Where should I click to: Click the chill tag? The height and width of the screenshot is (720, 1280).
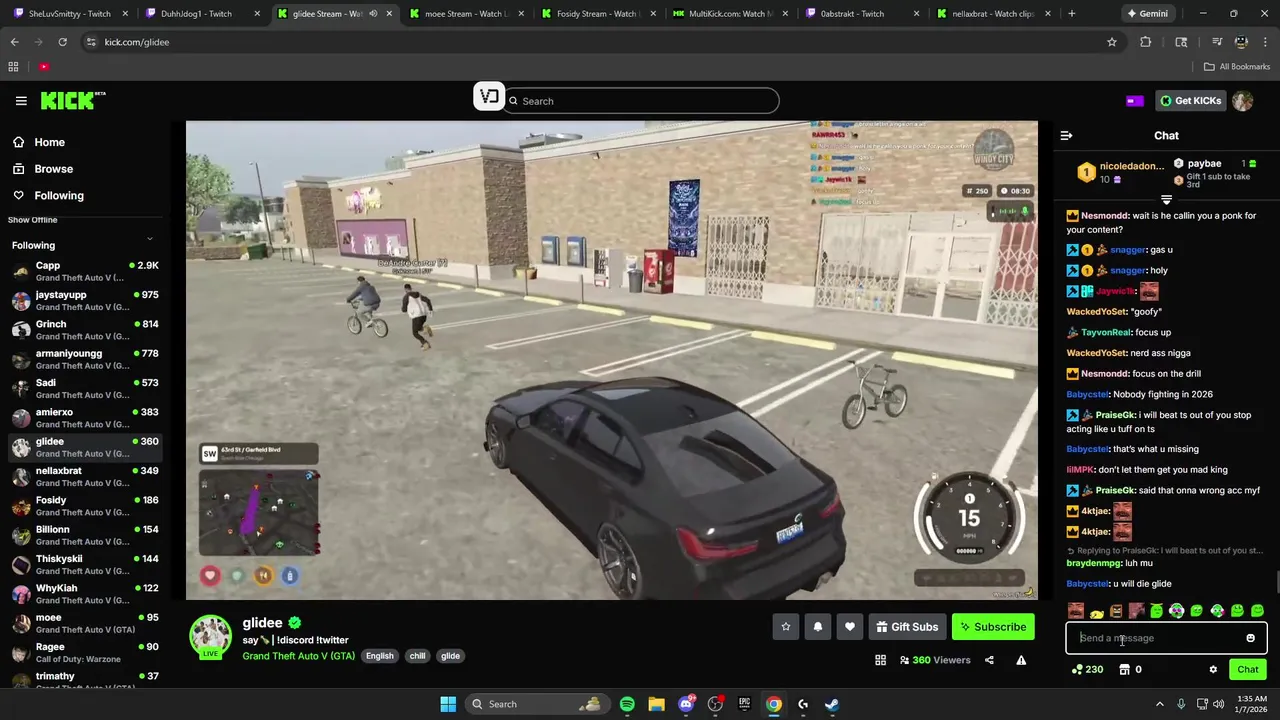417,656
